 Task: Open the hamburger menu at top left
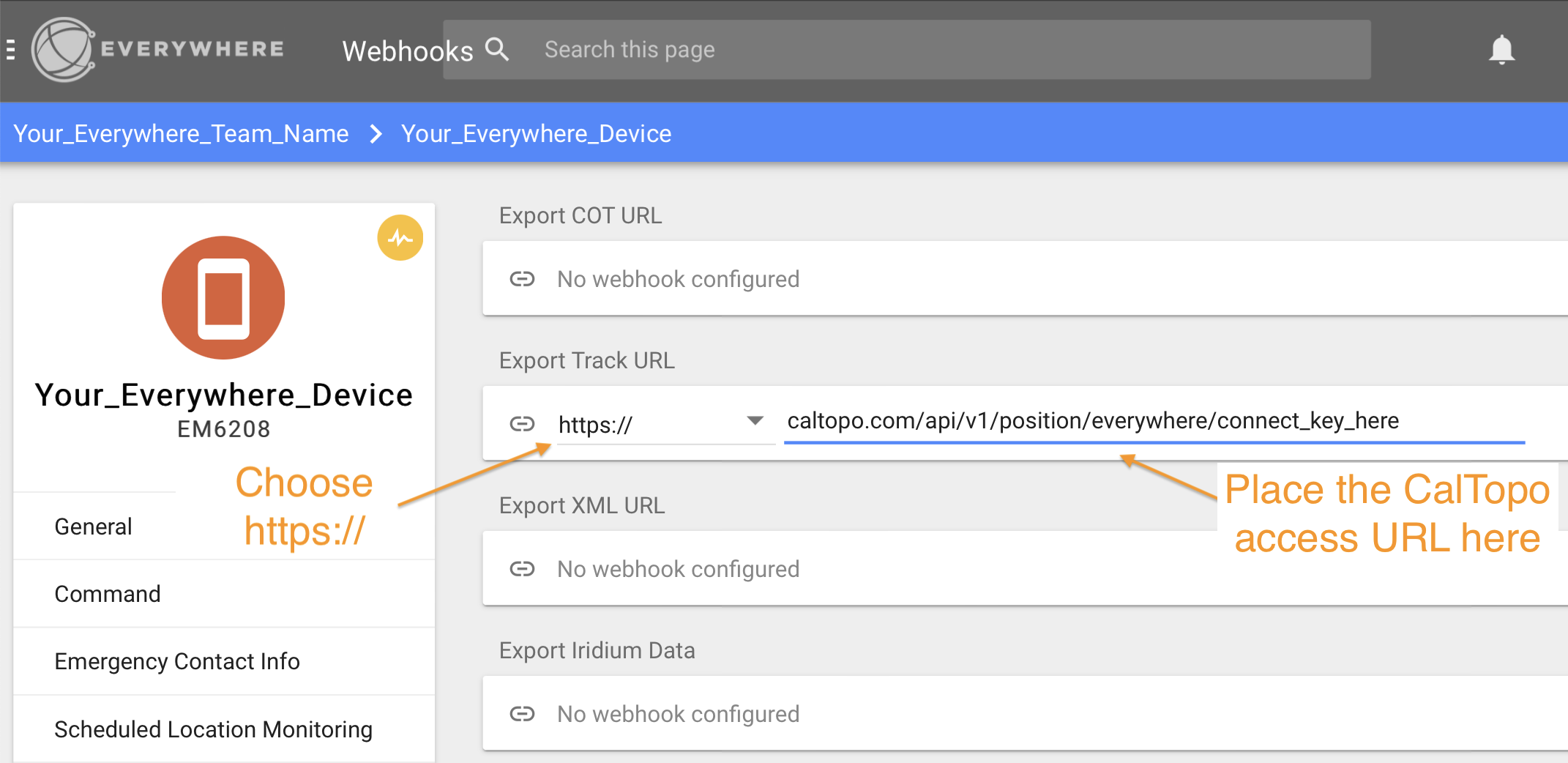click(x=10, y=50)
